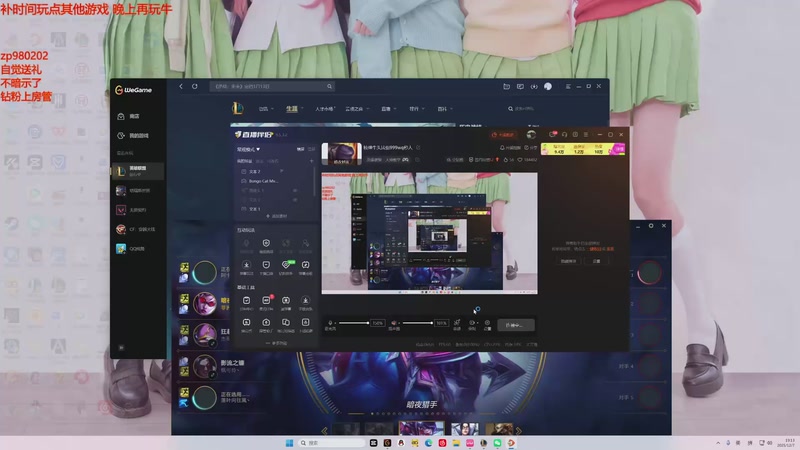Adjust the speaker volume slider
The height and width of the screenshot is (450, 800).
(417, 323)
